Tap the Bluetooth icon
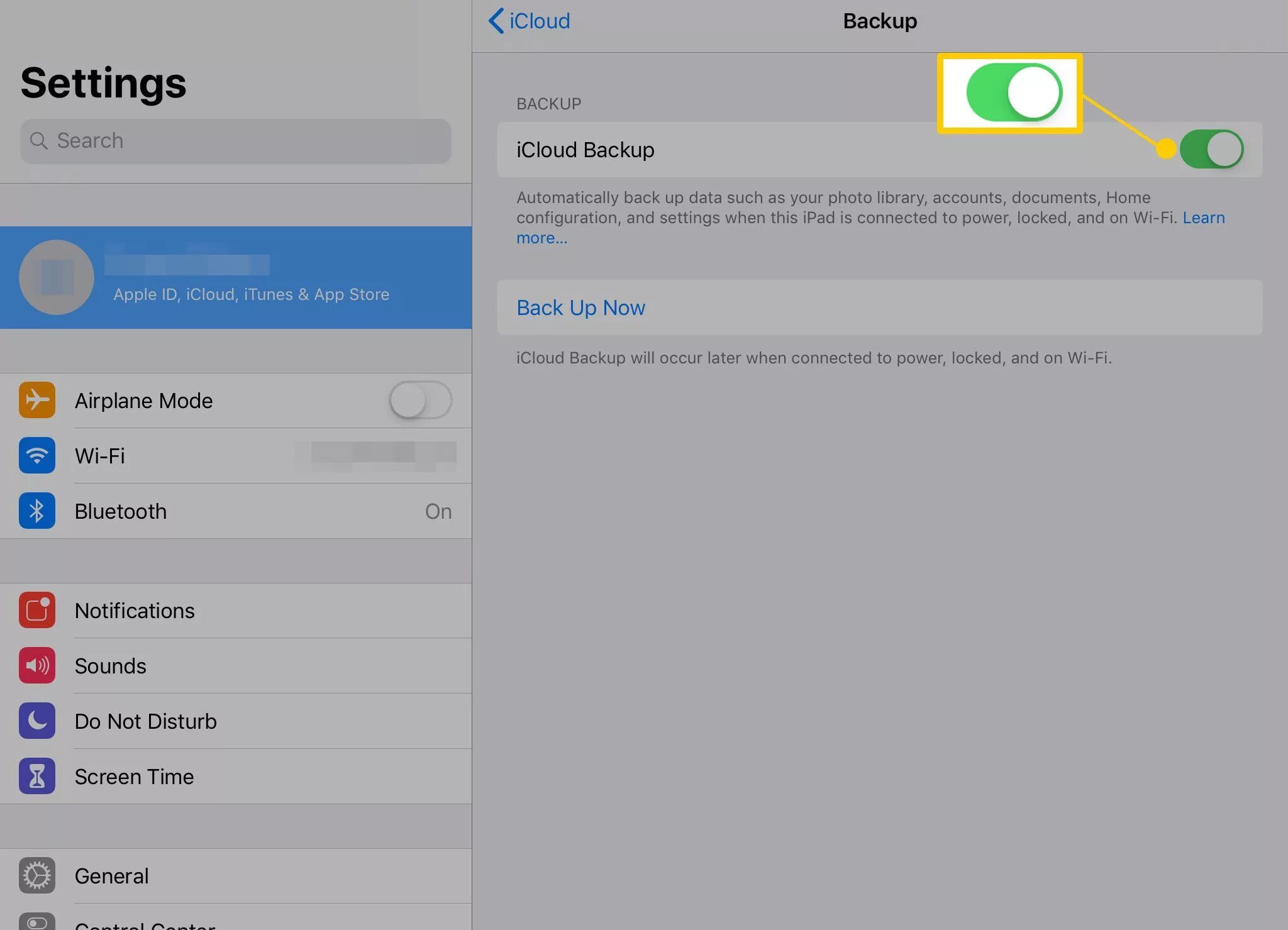Screen dimensions: 1288x930 pyautogui.click(x=37, y=511)
